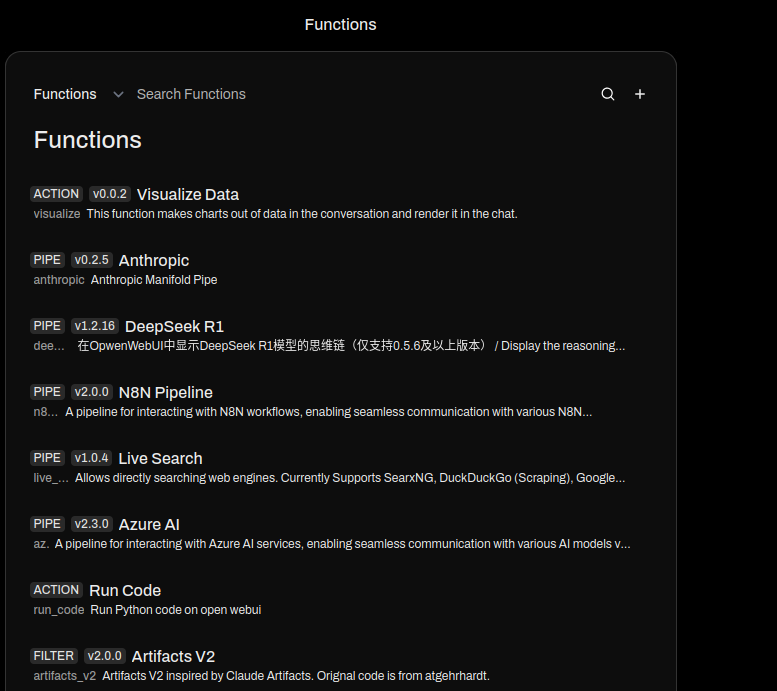Image resolution: width=777 pixels, height=691 pixels.
Task: Click the FILTER badge on Artifacts V2
Action: (54, 655)
